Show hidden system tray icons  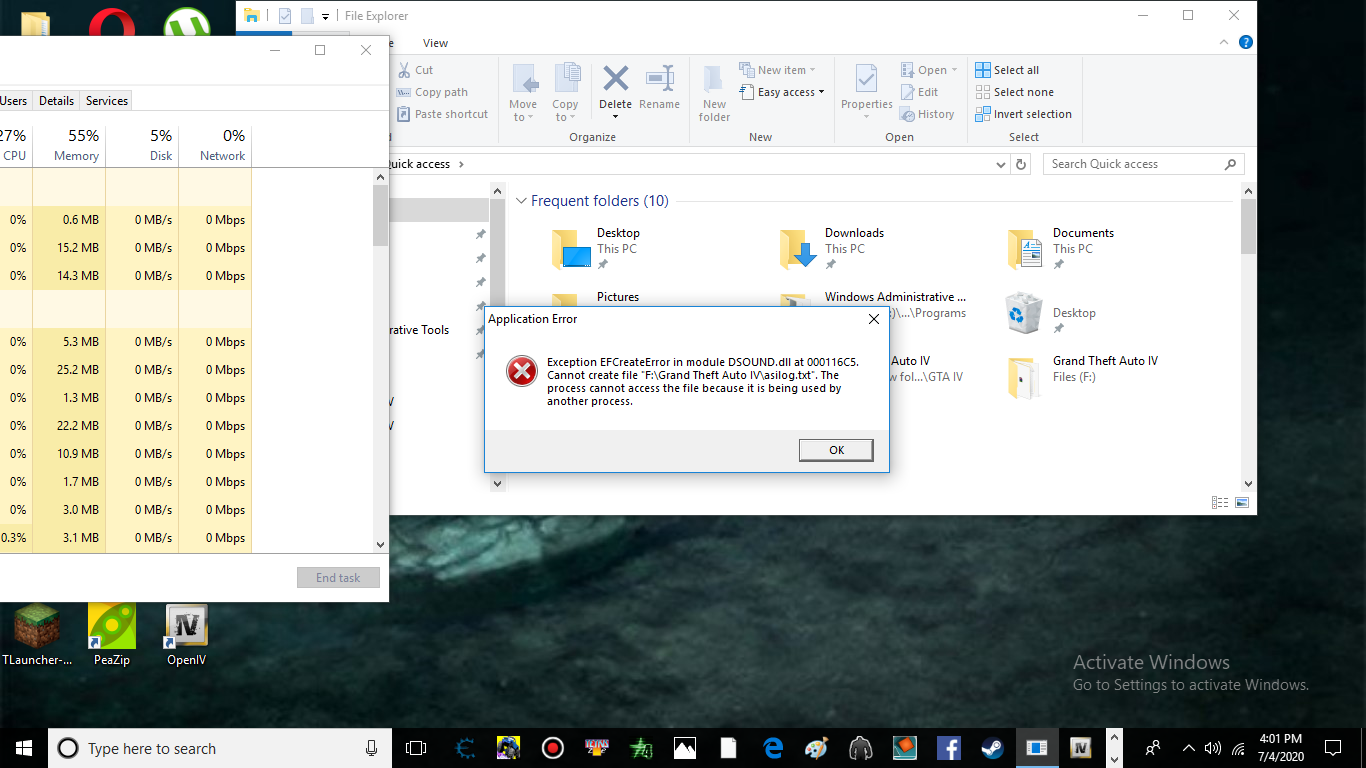tap(1188, 748)
